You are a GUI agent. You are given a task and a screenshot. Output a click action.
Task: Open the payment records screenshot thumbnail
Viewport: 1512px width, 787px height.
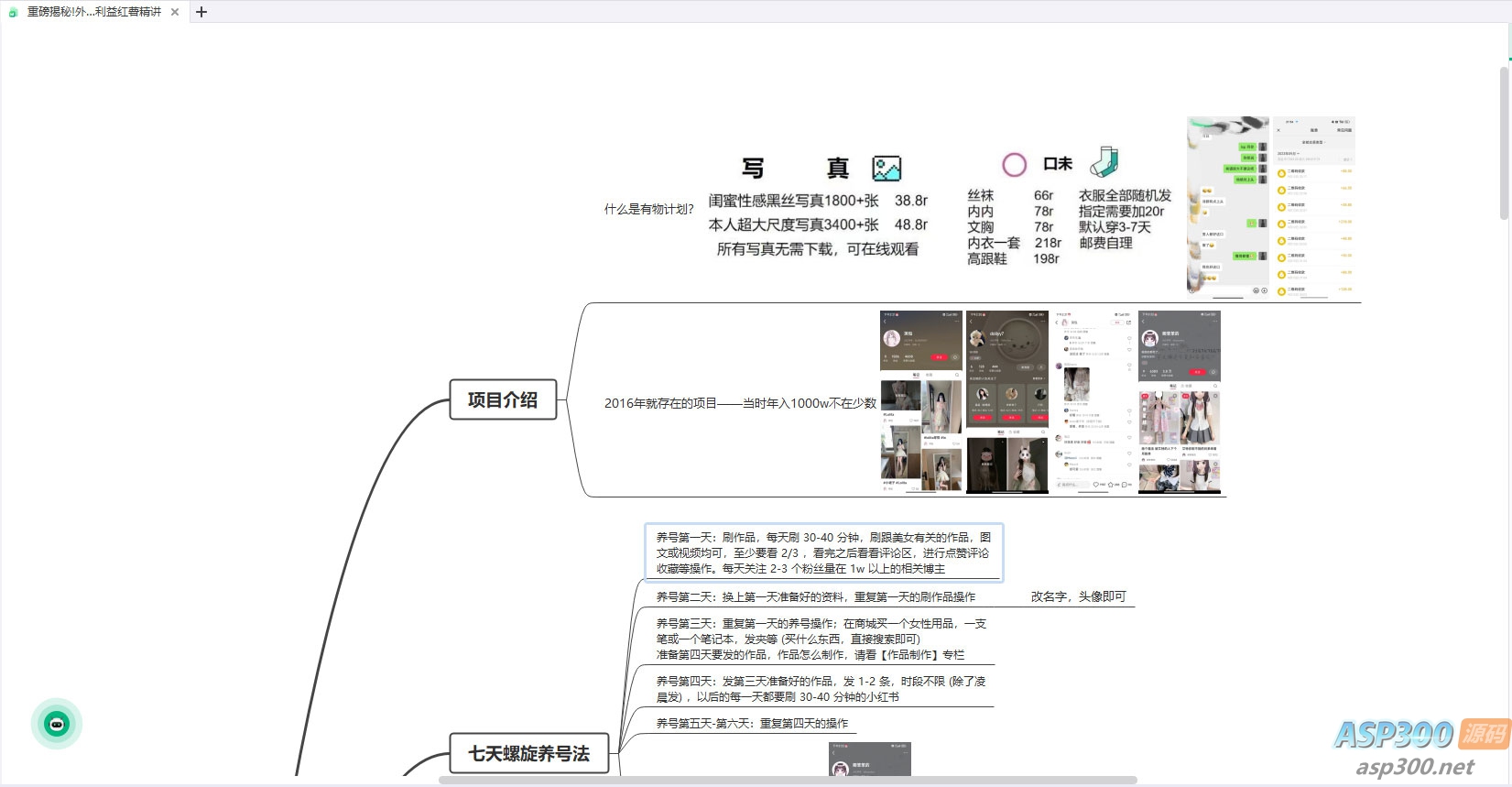pos(1312,207)
